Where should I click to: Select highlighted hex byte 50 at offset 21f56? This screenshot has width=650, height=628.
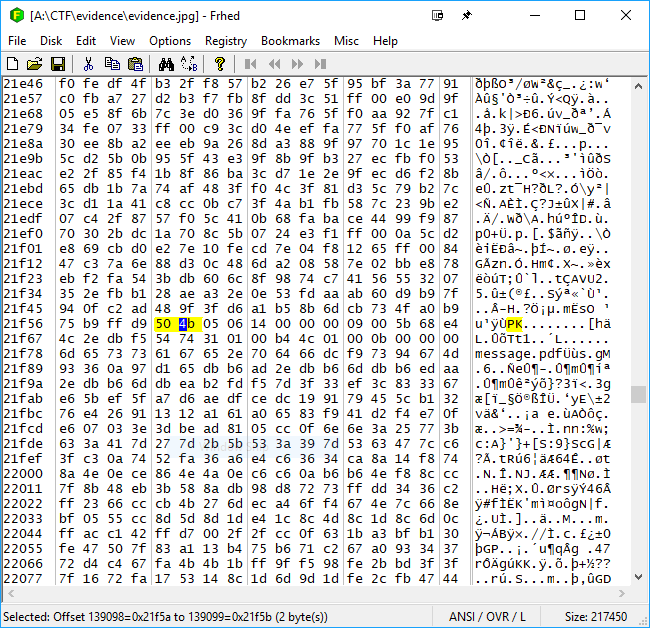coord(164,325)
